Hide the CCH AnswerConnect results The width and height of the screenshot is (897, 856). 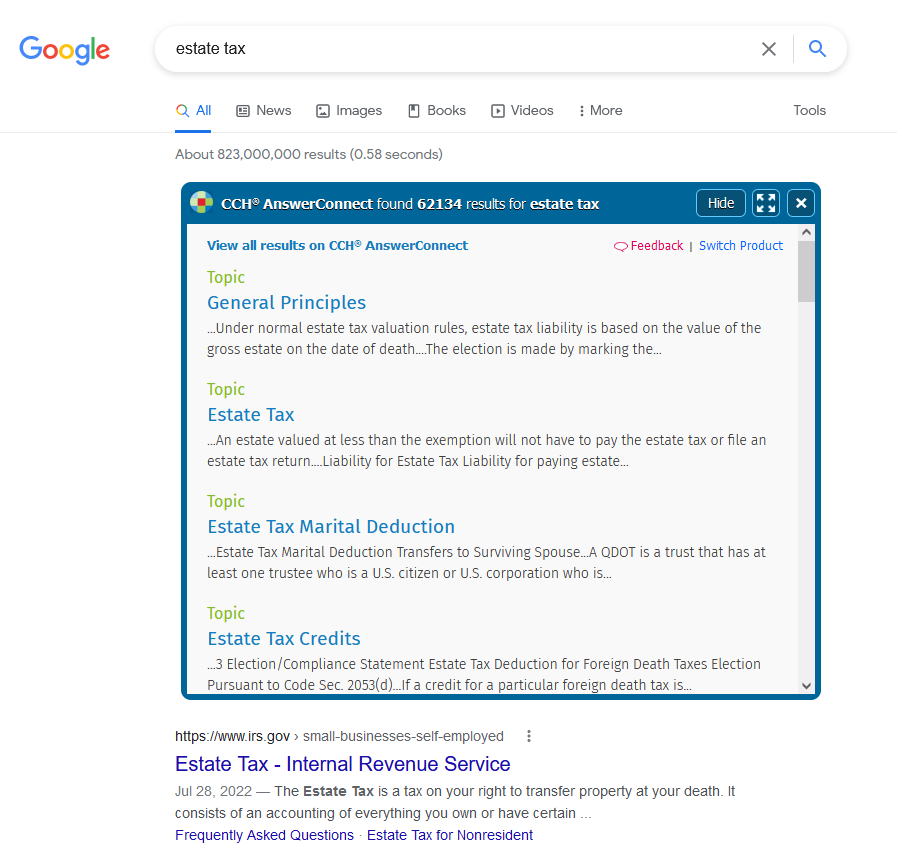pyautogui.click(x=721, y=203)
